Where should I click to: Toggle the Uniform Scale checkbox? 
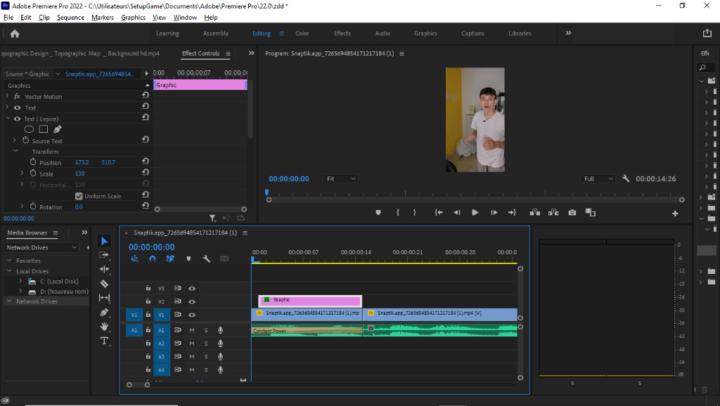78,196
